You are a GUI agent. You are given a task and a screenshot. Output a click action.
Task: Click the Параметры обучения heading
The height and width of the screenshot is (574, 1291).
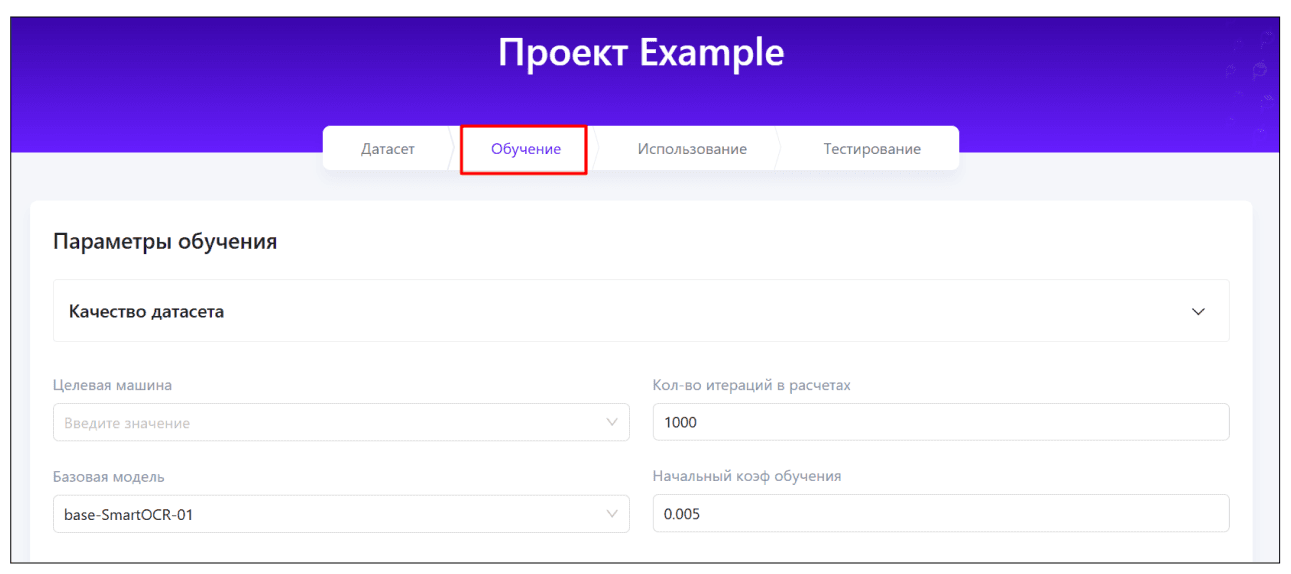pos(165,242)
